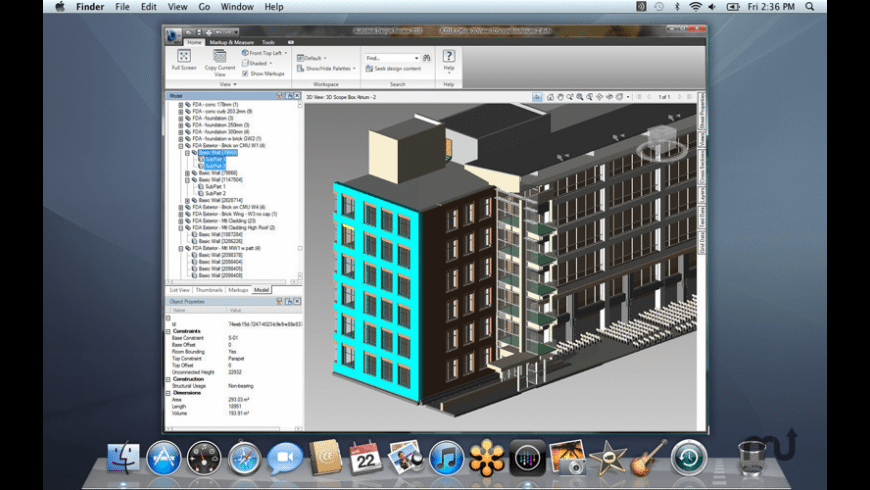Open iTunes from the Dock

pyautogui.click(x=446, y=458)
